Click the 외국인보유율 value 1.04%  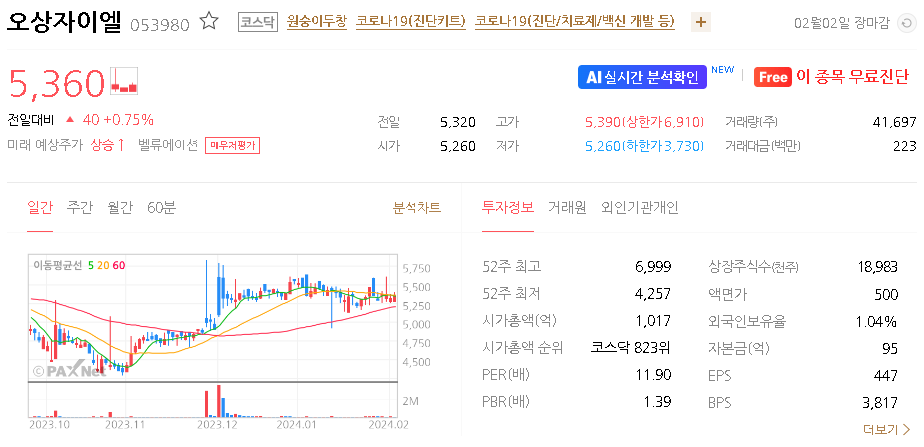876,321
